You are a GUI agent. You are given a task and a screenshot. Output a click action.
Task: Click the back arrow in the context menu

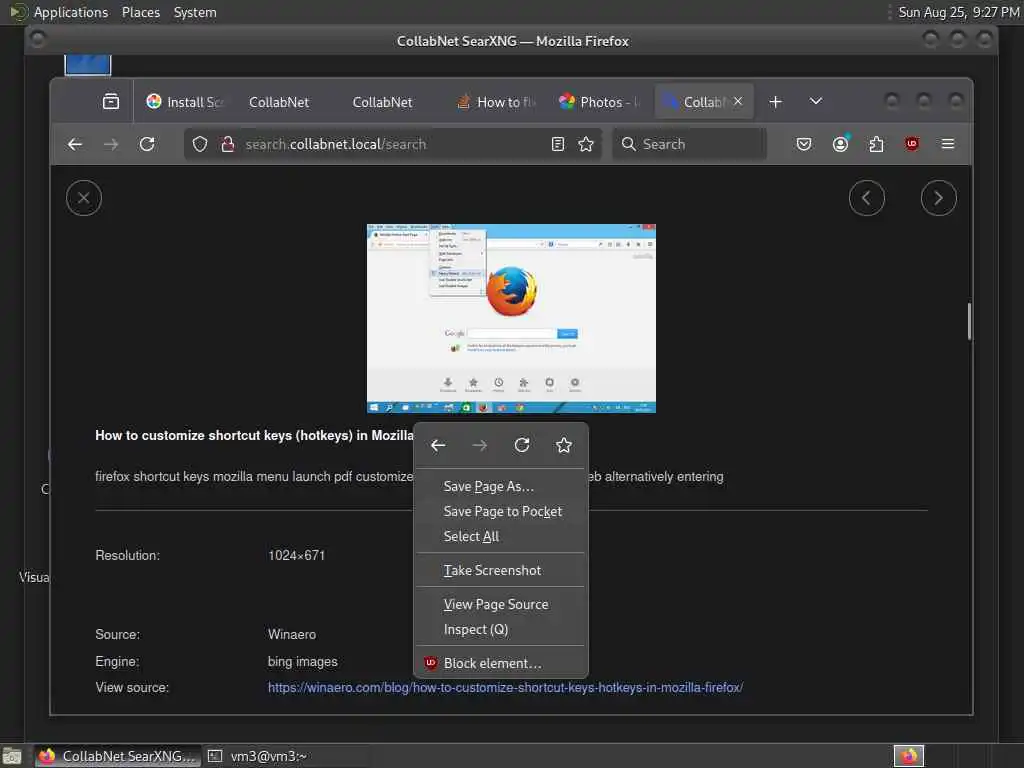[x=438, y=445]
